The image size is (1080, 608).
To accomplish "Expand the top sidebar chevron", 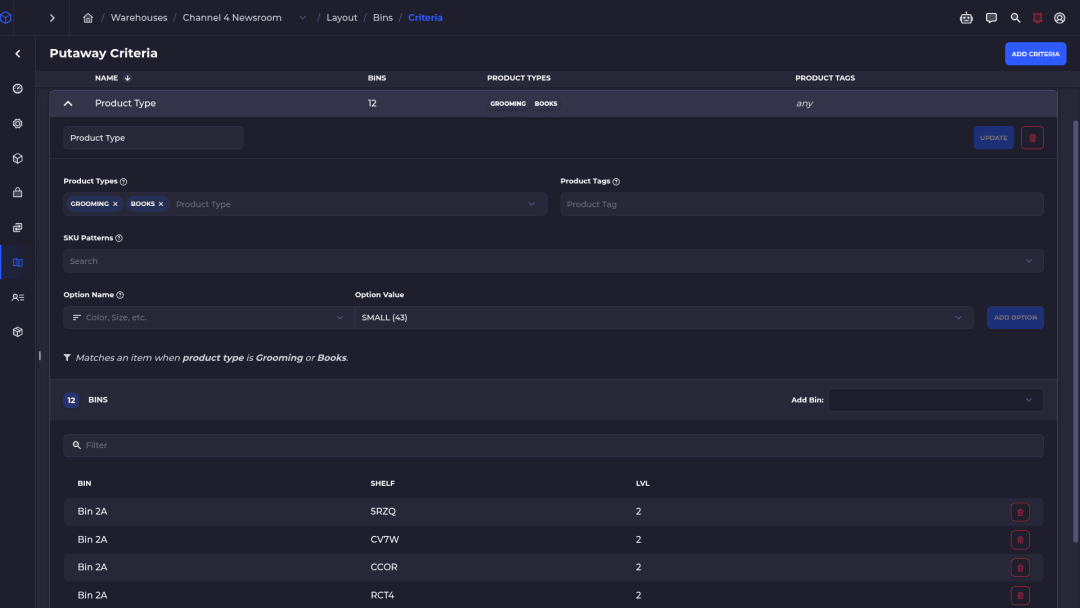I will tap(52, 18).
